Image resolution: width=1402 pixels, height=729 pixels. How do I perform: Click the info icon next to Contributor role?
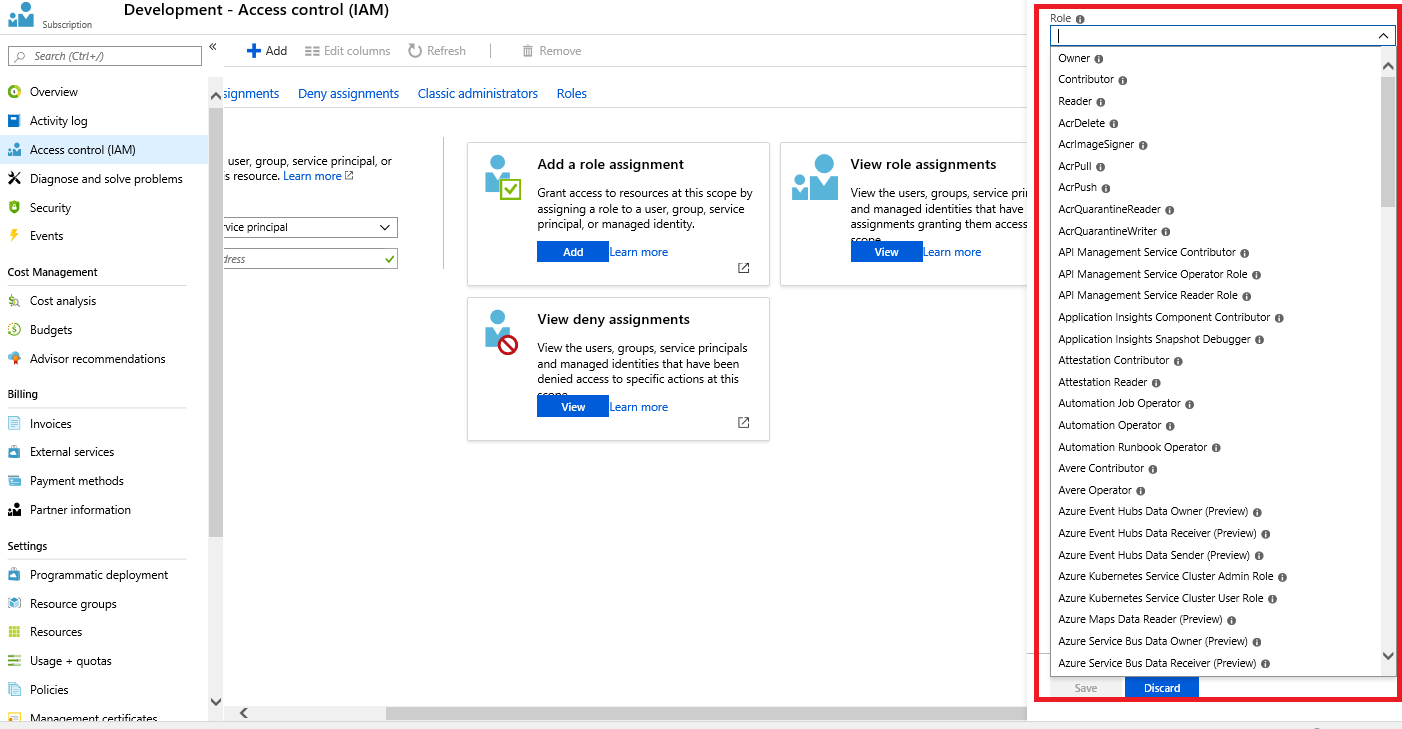tap(1123, 80)
